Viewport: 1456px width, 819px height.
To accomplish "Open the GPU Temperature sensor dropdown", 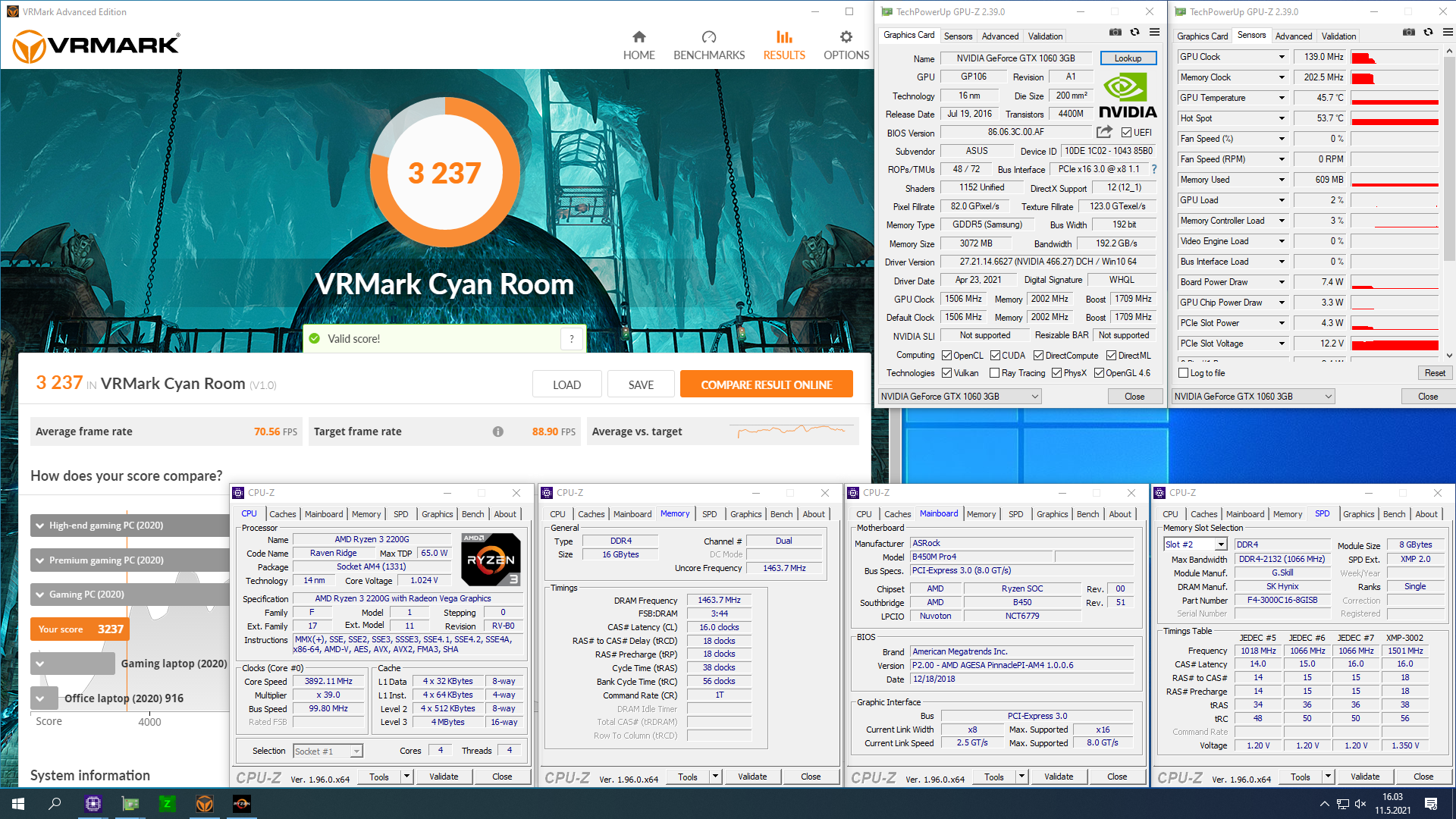I will tap(1282, 98).
